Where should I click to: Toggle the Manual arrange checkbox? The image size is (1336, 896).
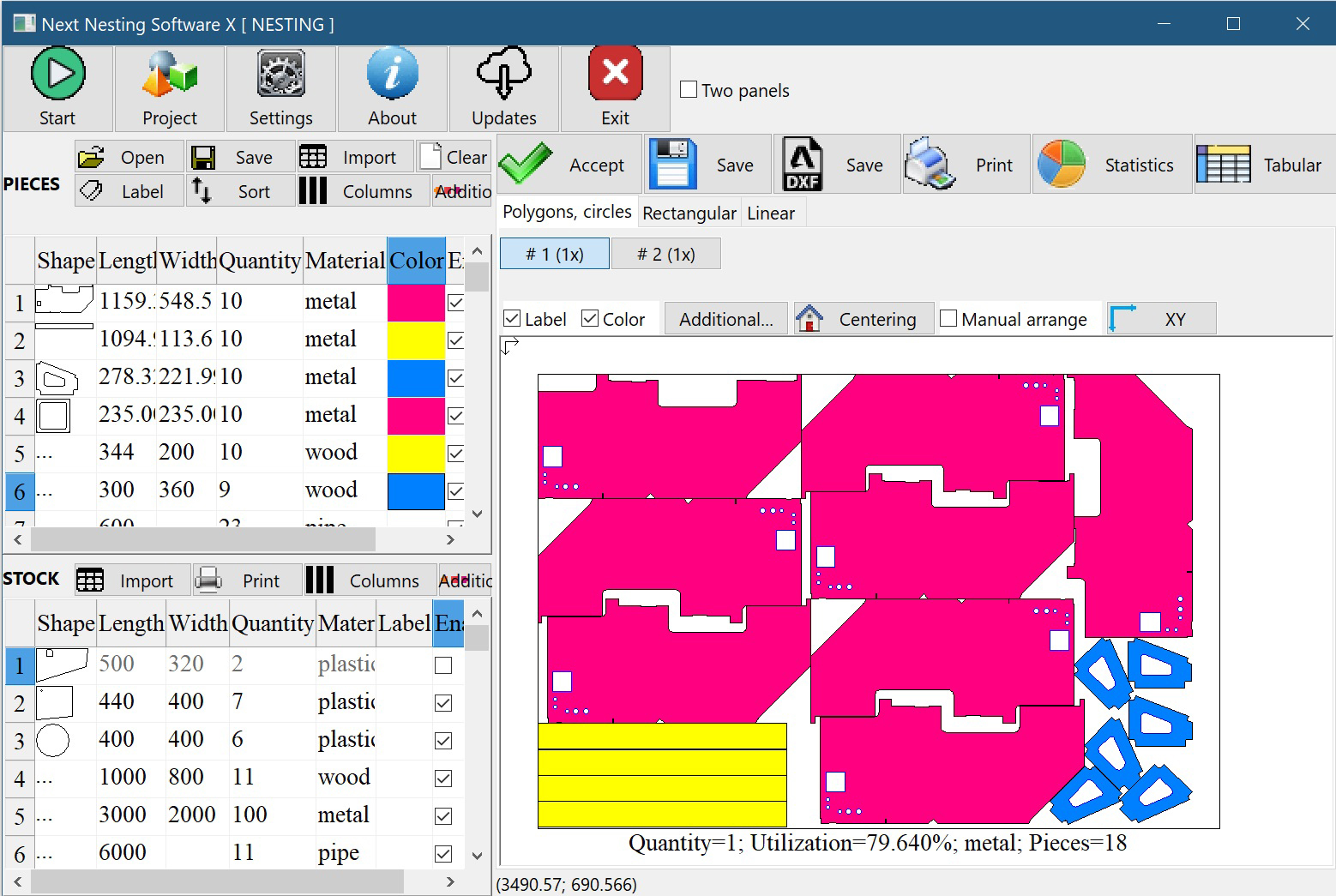[948, 319]
